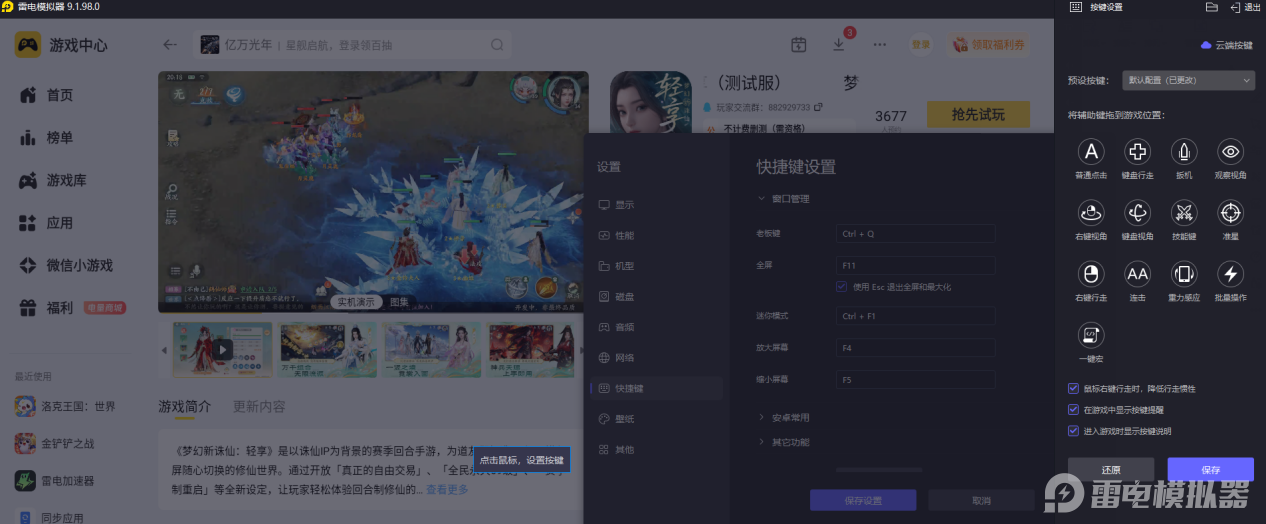This screenshot has height=524, width=1266.
Task: Click the 保存设置 button
Action: 863,500
